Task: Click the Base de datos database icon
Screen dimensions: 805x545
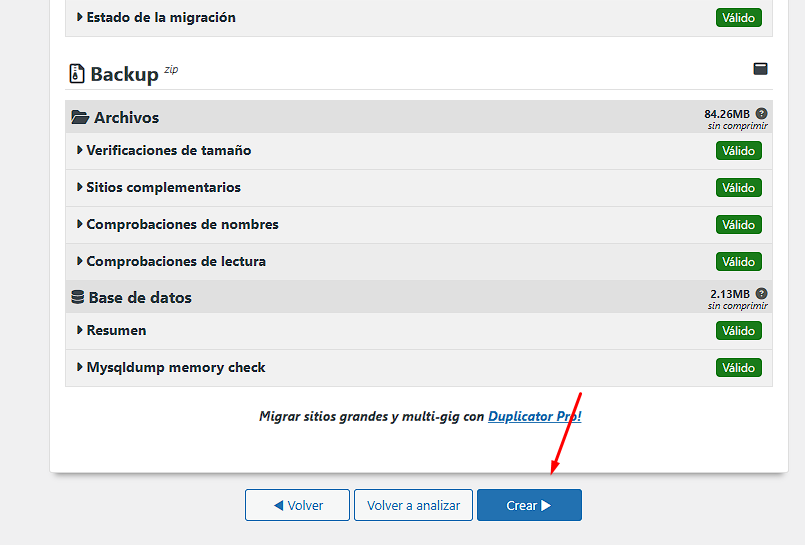Action: click(78, 297)
